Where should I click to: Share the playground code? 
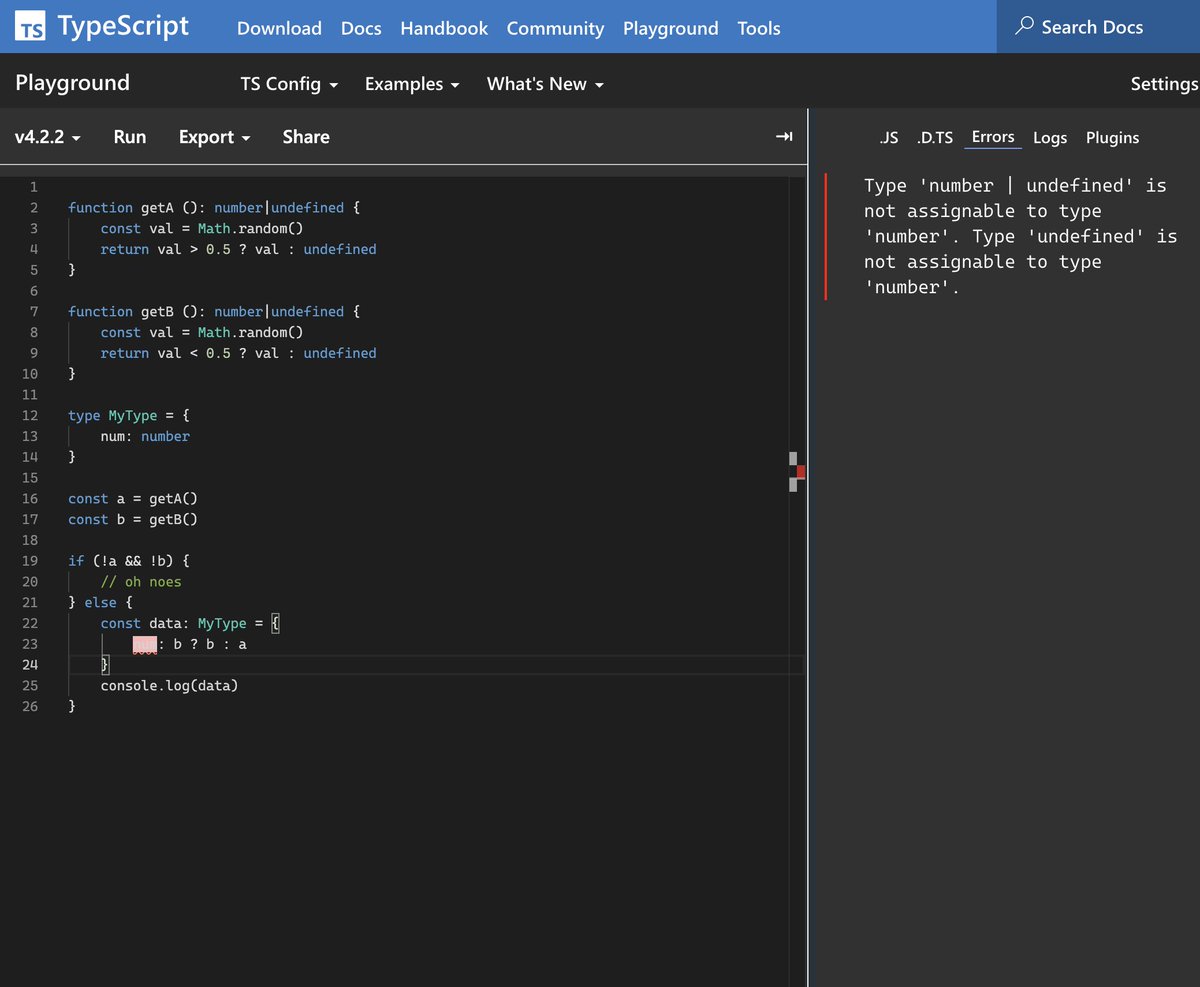pyautogui.click(x=306, y=137)
